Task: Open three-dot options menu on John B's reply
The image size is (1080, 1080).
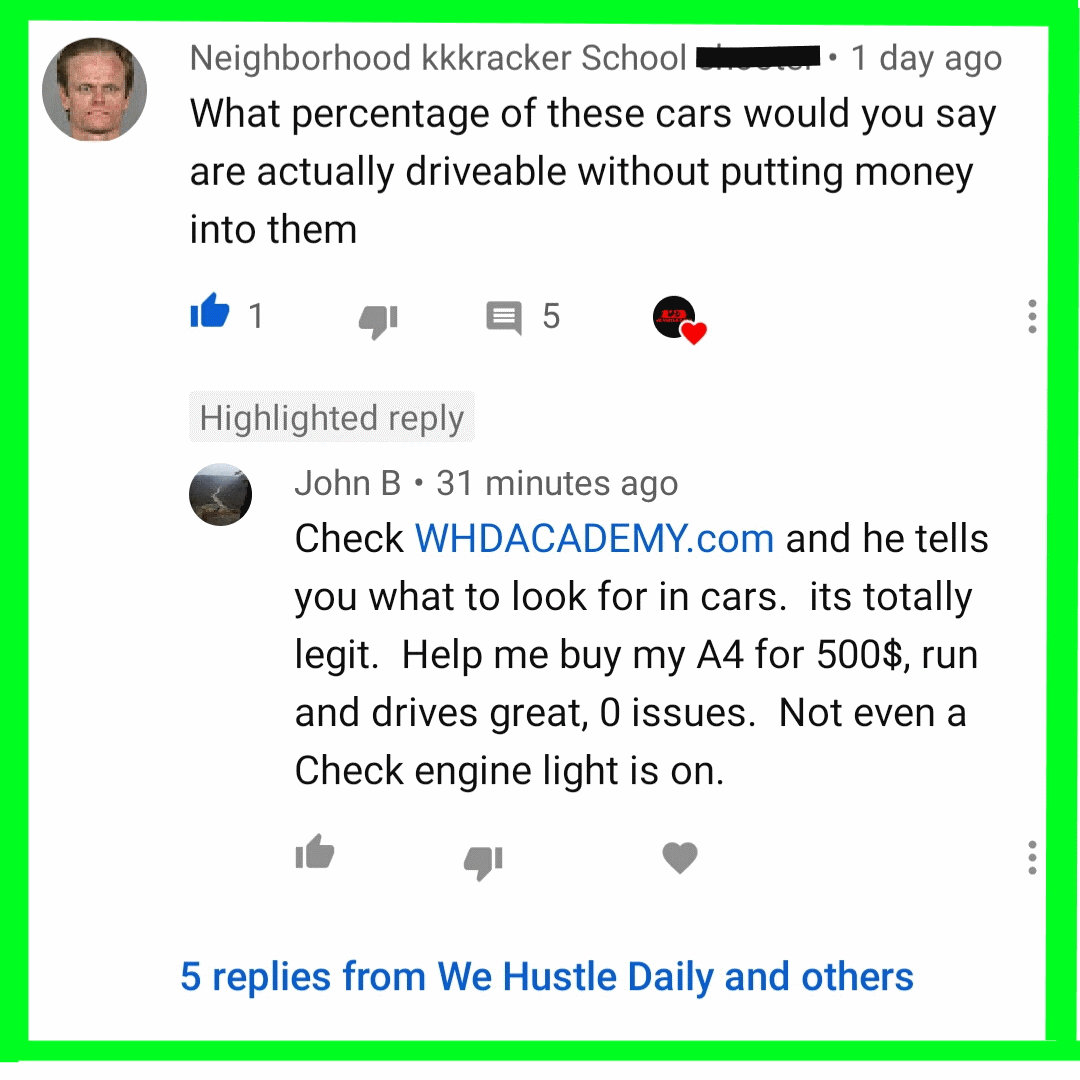Action: [x=1032, y=858]
